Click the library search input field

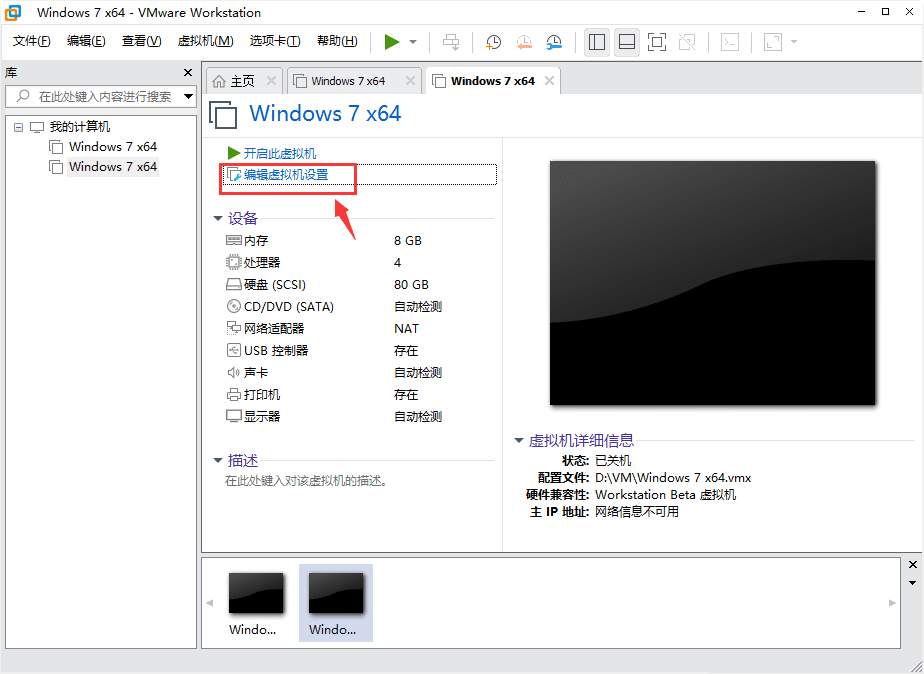(100, 97)
